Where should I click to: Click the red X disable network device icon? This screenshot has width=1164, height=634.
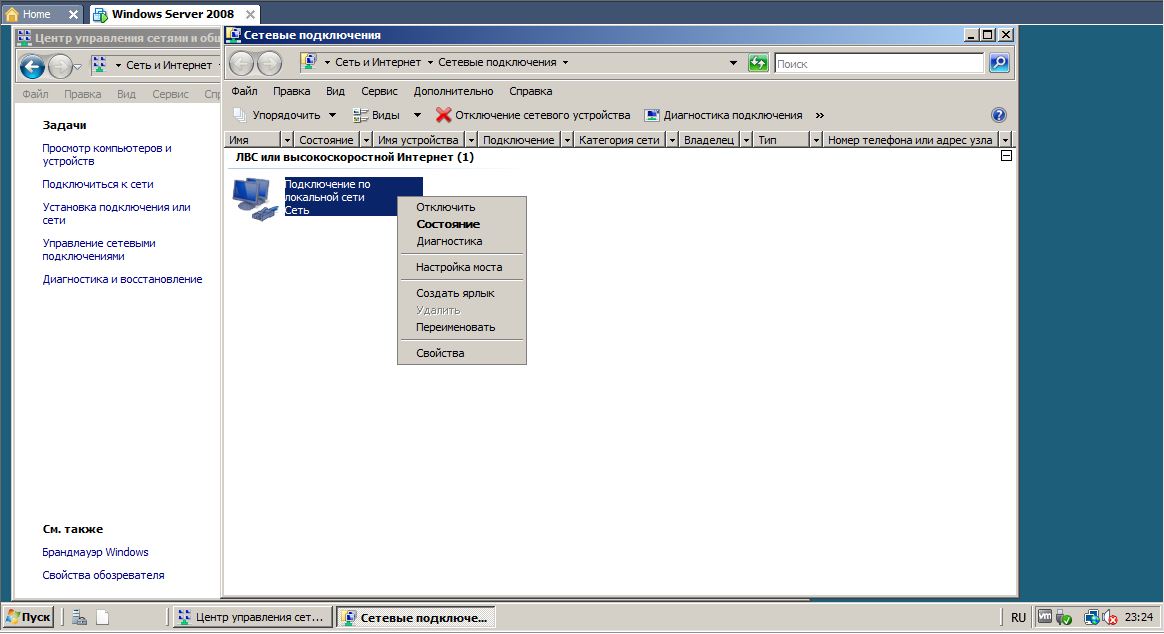point(443,115)
